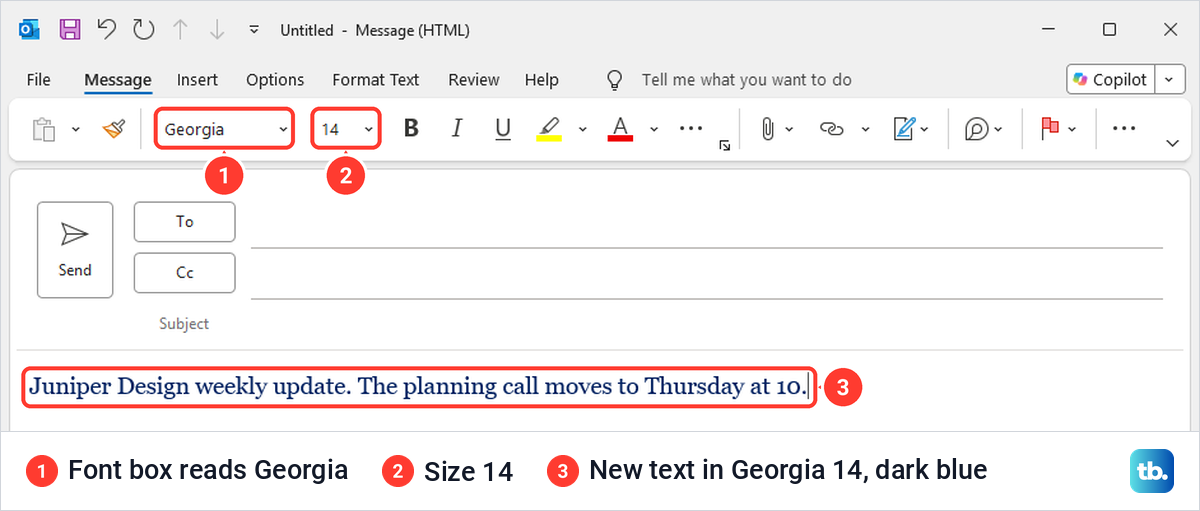
Task: Flag the message with Follow Up
Action: (x=1050, y=129)
